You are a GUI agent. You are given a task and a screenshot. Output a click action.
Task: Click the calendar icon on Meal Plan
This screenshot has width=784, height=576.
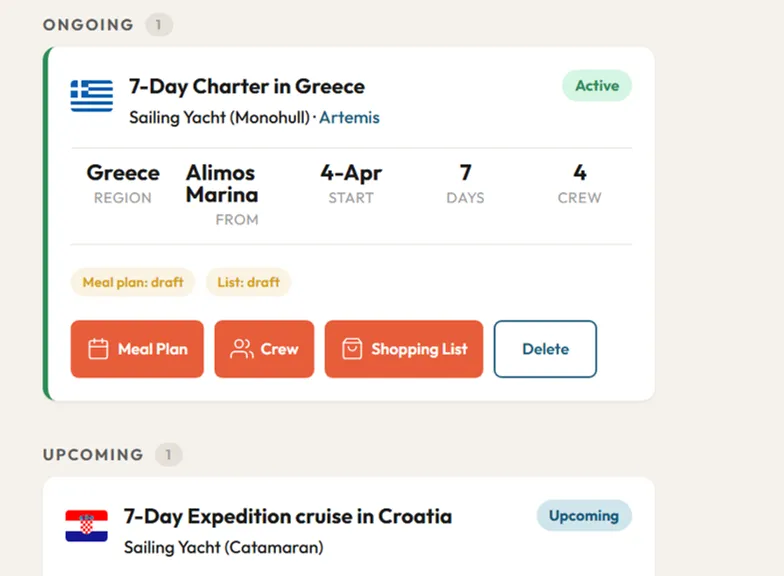tap(98, 349)
